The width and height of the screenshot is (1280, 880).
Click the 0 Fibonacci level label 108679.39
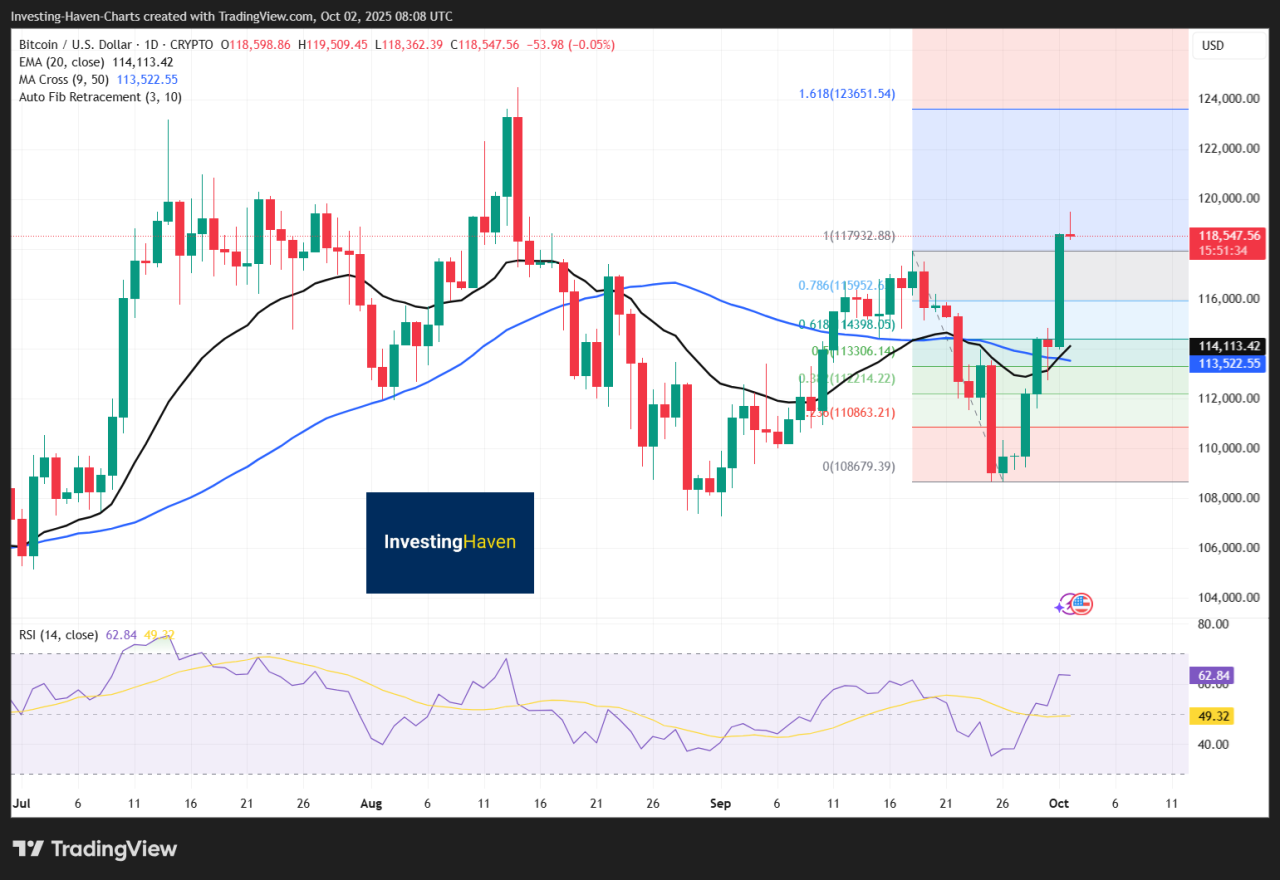858,466
